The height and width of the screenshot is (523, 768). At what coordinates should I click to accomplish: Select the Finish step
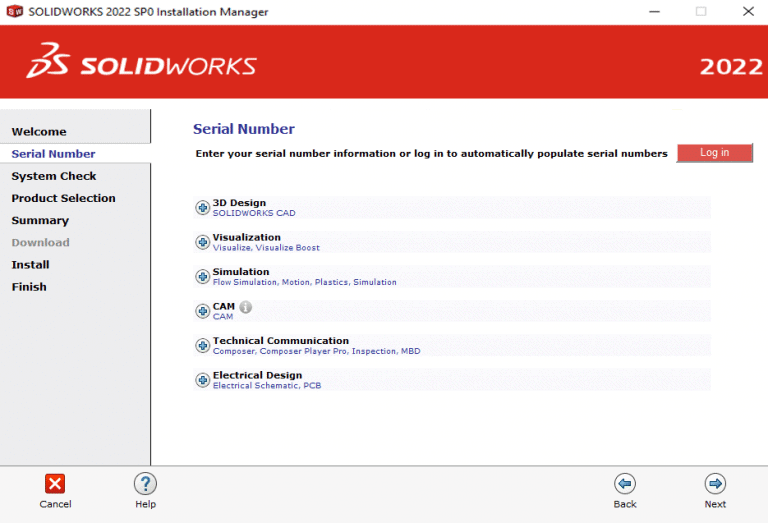point(29,287)
